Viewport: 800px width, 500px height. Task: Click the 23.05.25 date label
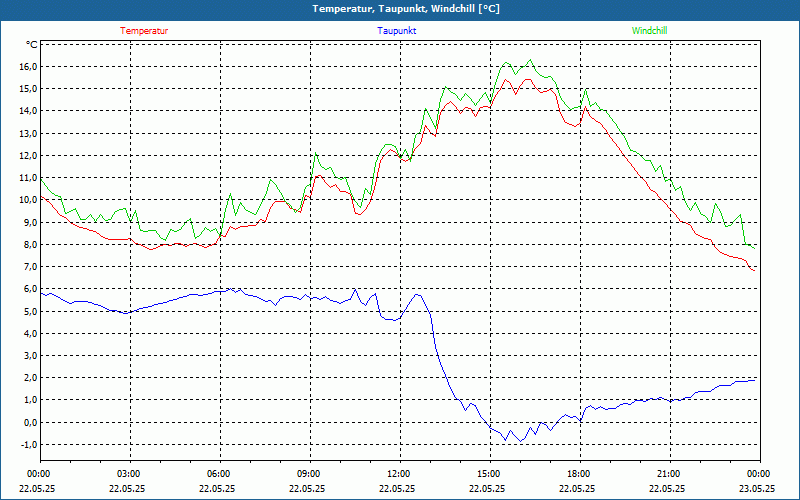(758, 489)
